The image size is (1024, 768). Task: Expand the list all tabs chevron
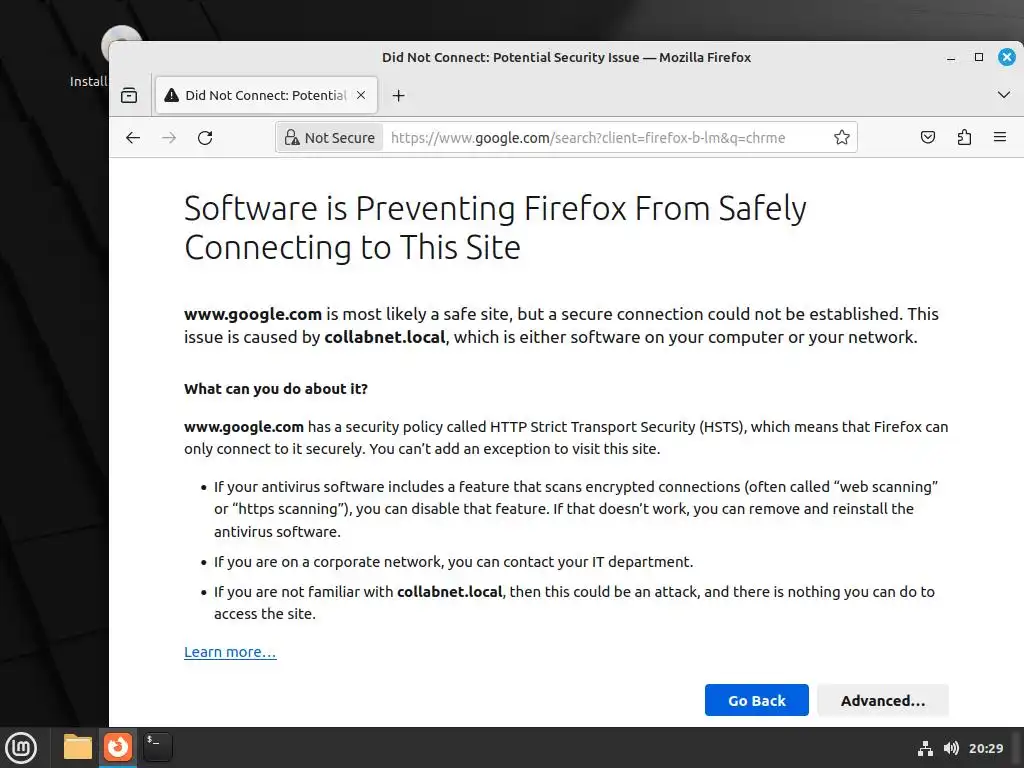pos(1004,95)
